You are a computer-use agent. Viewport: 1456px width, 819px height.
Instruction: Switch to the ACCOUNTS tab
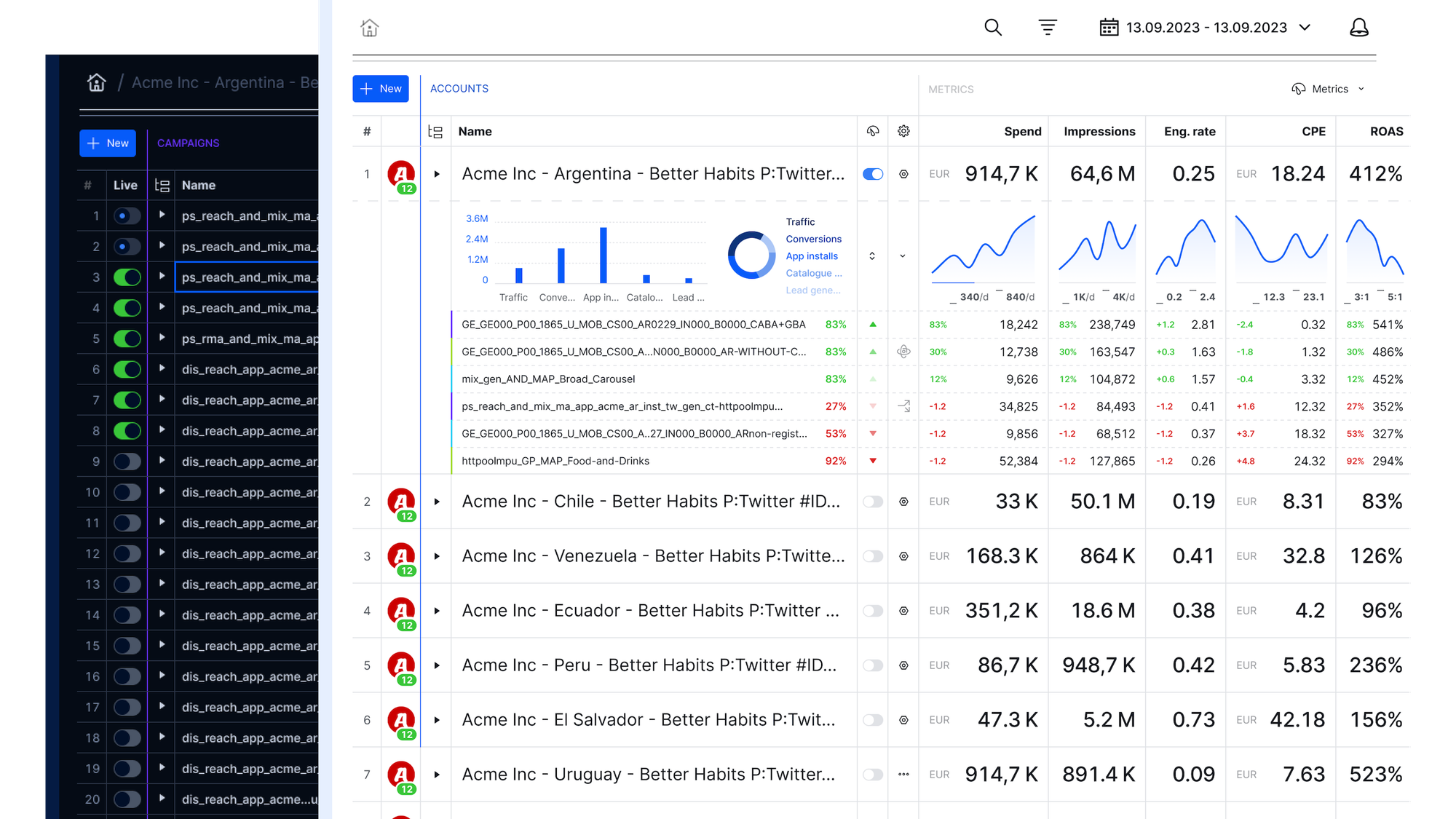coord(459,89)
